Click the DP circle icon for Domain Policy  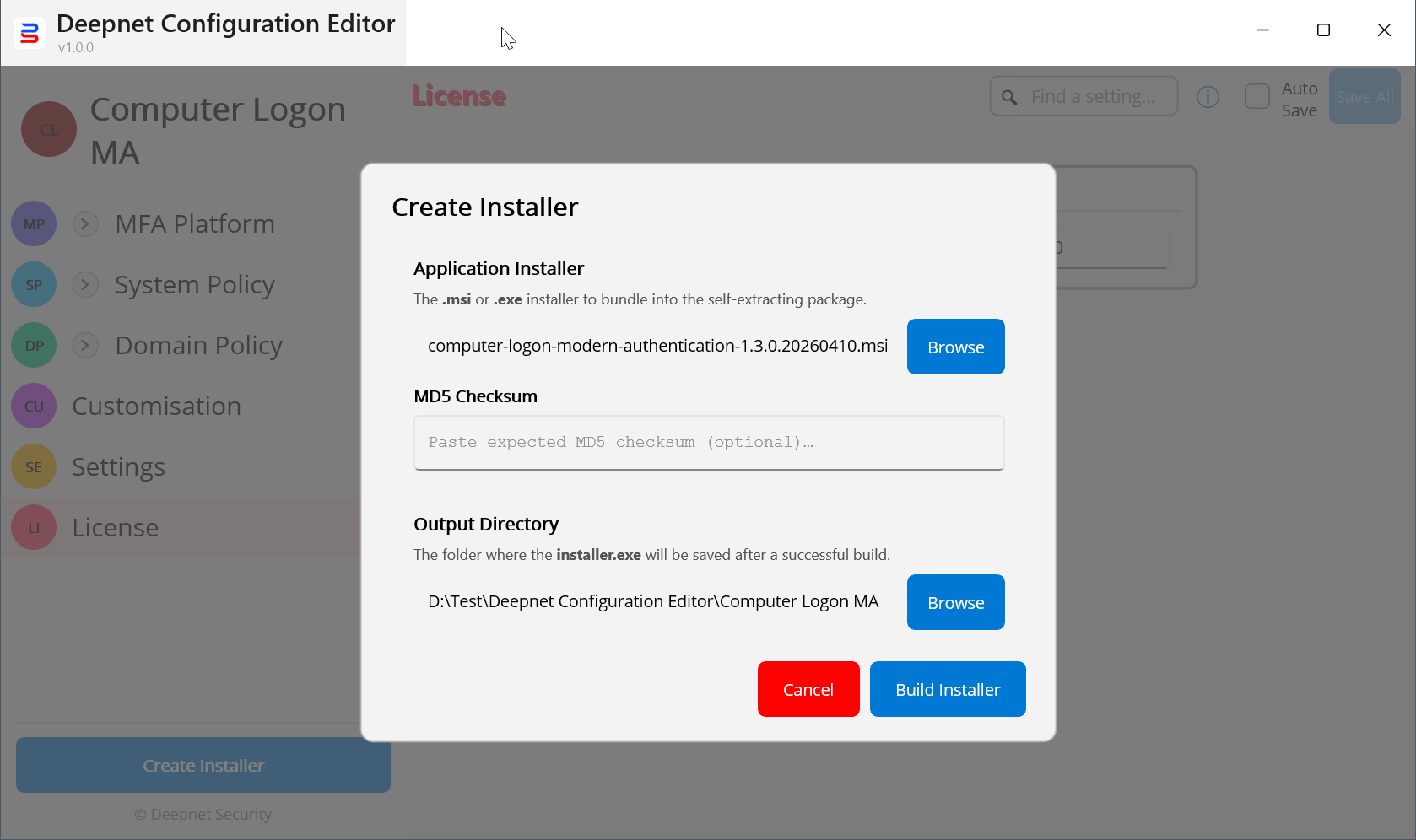click(34, 346)
